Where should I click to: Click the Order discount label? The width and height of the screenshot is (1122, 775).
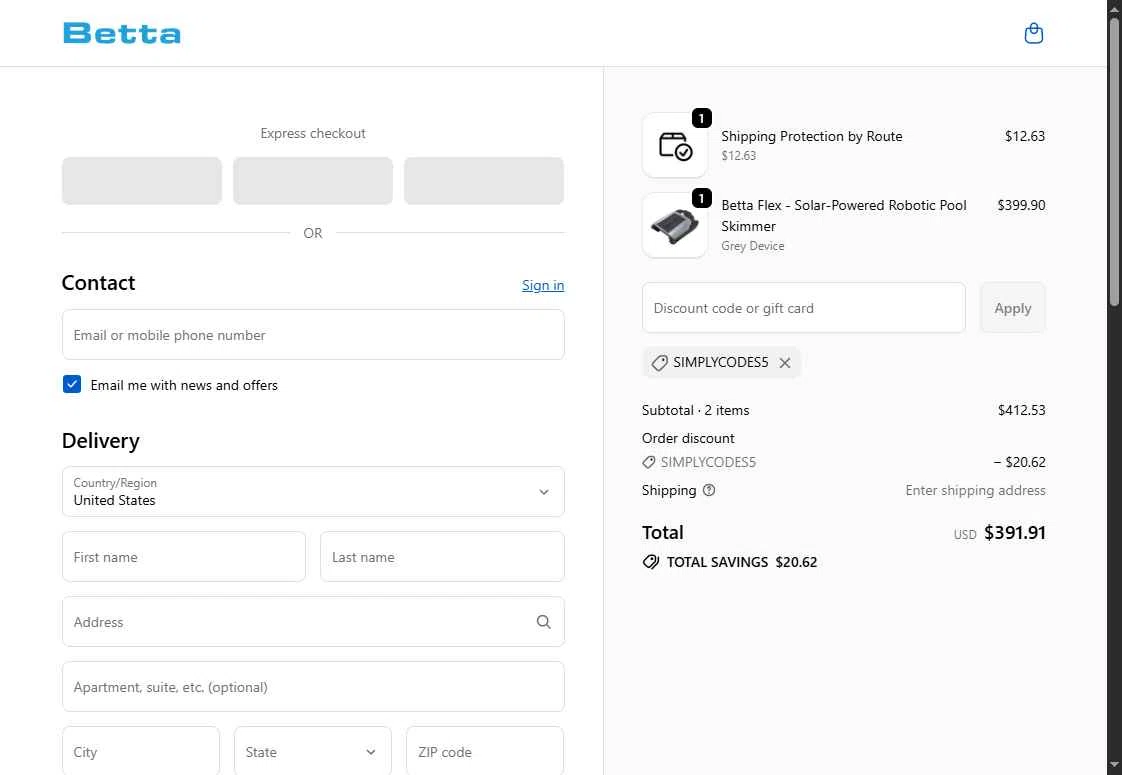[688, 438]
